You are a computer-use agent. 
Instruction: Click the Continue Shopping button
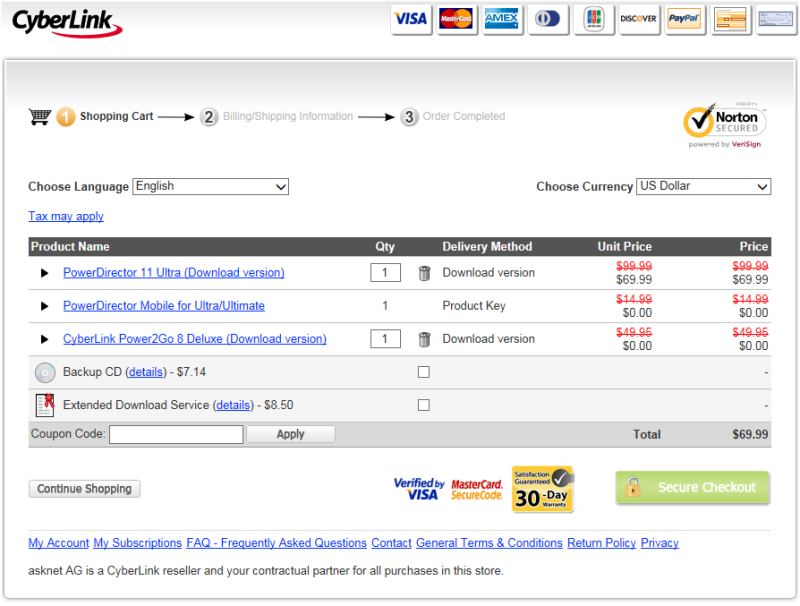(84, 489)
